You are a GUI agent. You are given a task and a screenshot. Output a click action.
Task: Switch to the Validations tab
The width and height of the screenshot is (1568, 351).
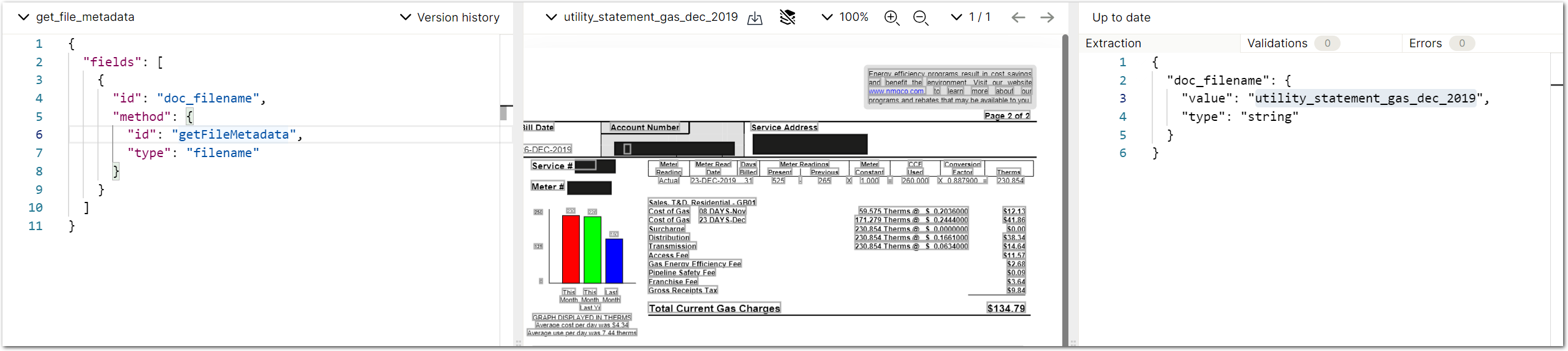1277,43
